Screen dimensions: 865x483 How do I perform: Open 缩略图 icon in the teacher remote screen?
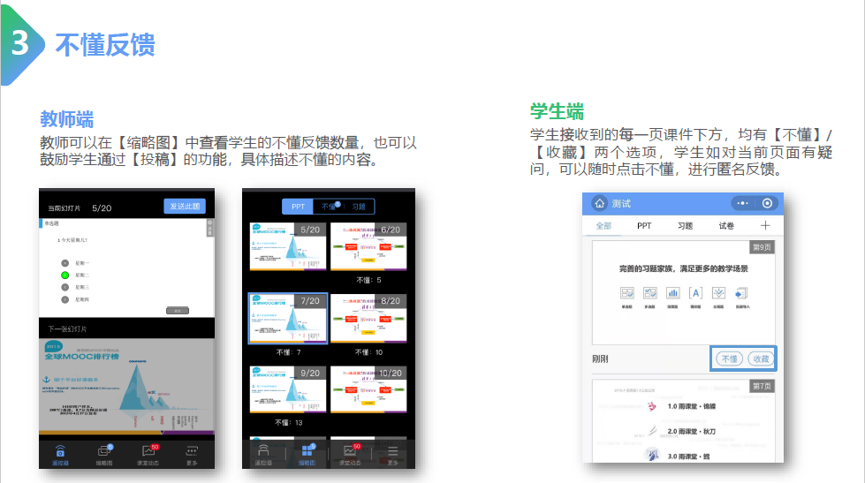click(104, 452)
